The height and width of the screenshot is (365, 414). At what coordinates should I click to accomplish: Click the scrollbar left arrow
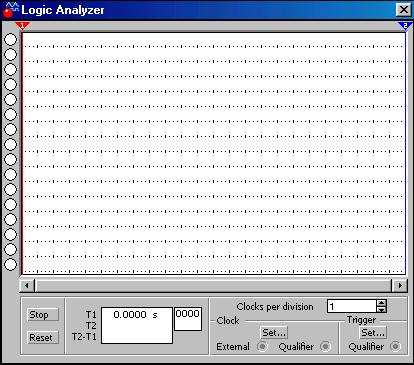coord(27,285)
